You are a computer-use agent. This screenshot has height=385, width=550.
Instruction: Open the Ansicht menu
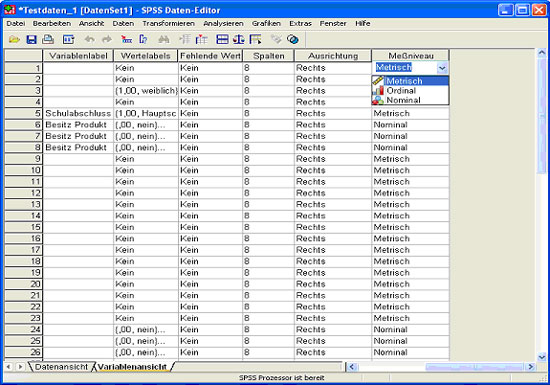92,23
